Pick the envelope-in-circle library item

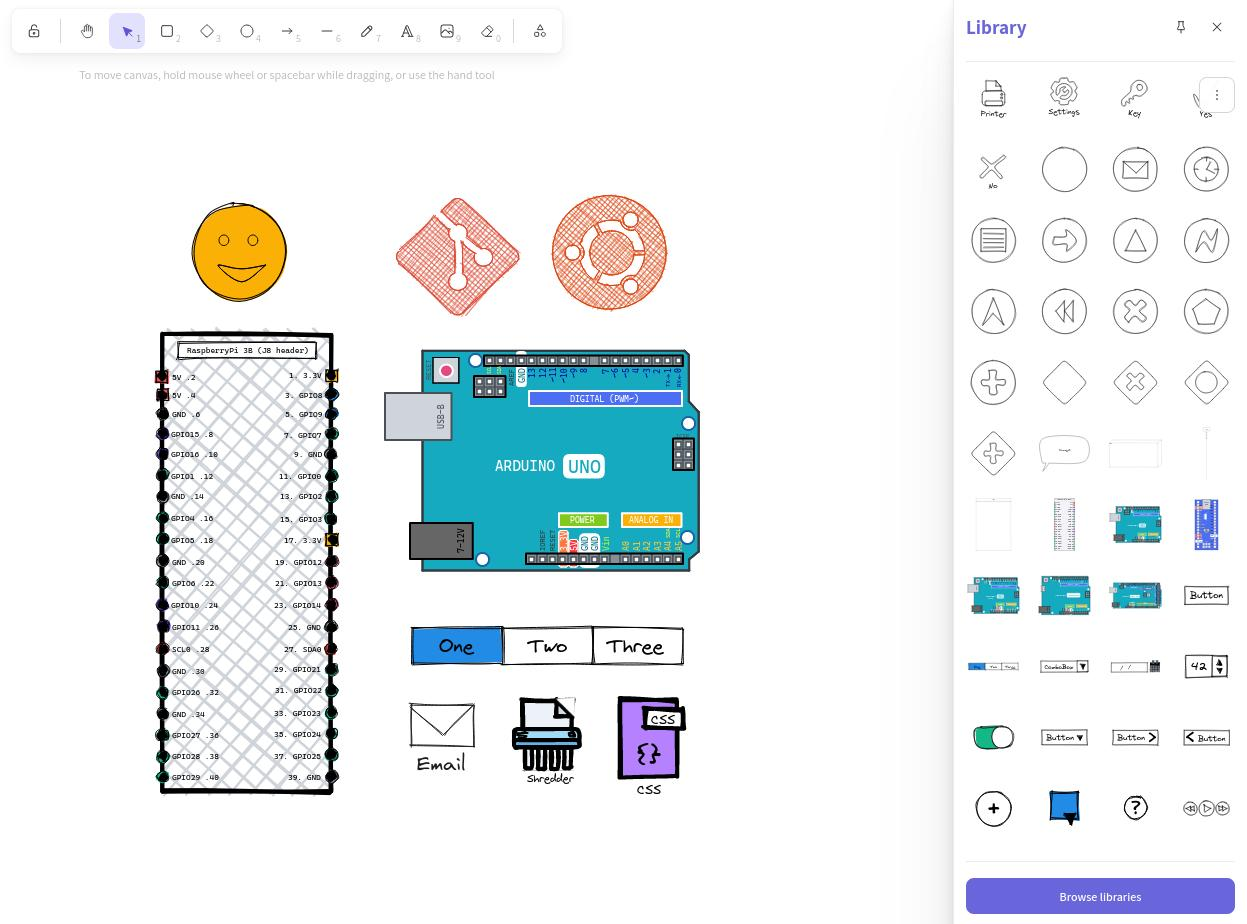point(1135,169)
